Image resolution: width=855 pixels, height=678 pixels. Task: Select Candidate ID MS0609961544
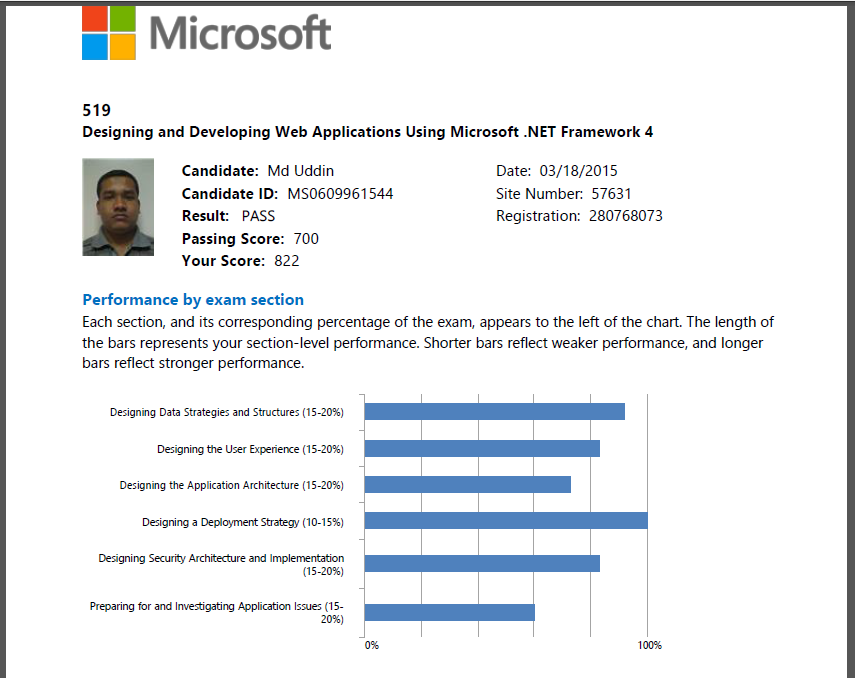tap(340, 194)
